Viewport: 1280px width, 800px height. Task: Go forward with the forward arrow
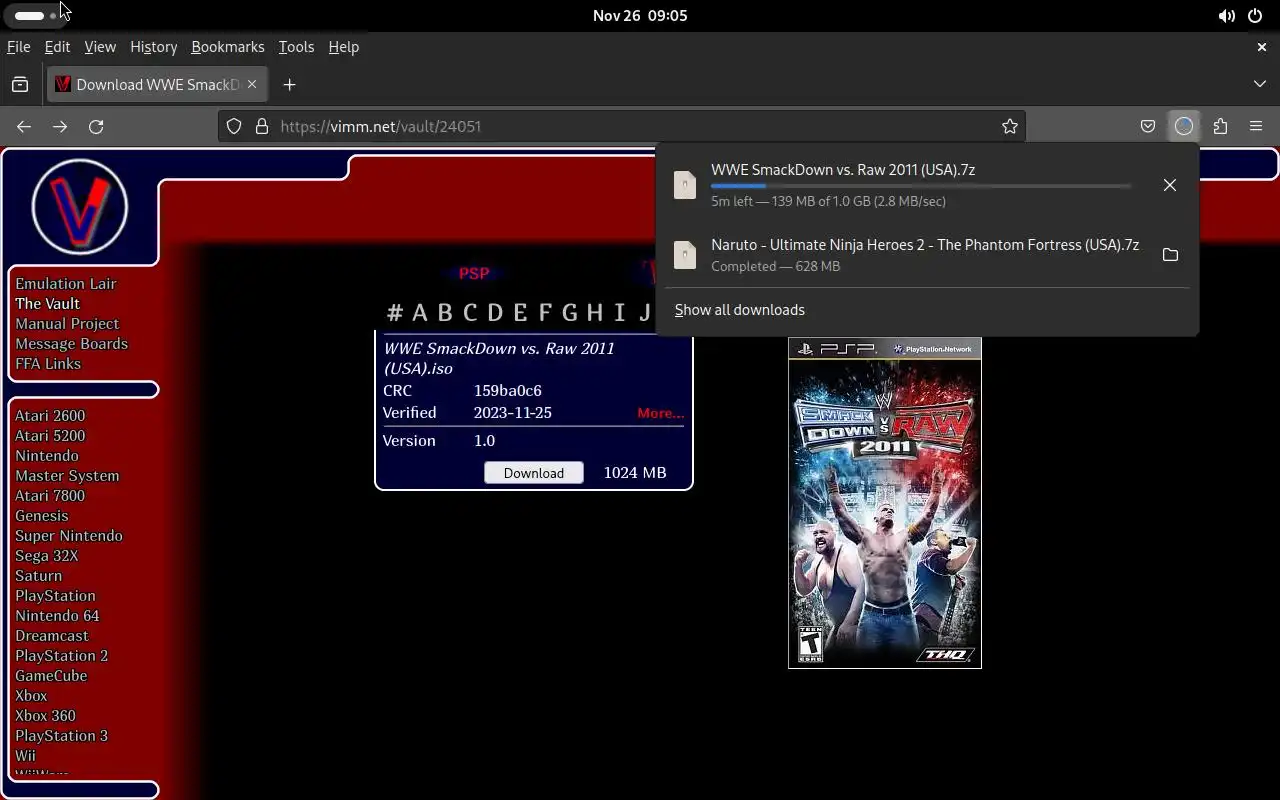click(x=60, y=126)
